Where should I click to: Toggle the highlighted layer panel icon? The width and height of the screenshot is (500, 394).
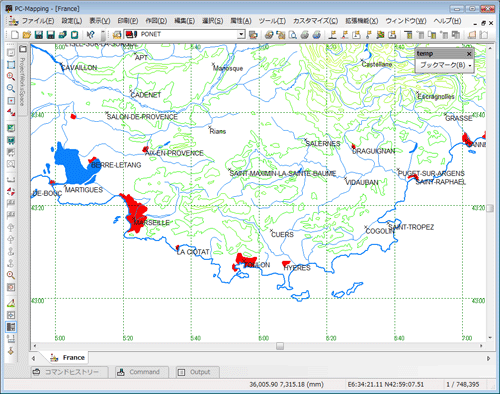11,327
